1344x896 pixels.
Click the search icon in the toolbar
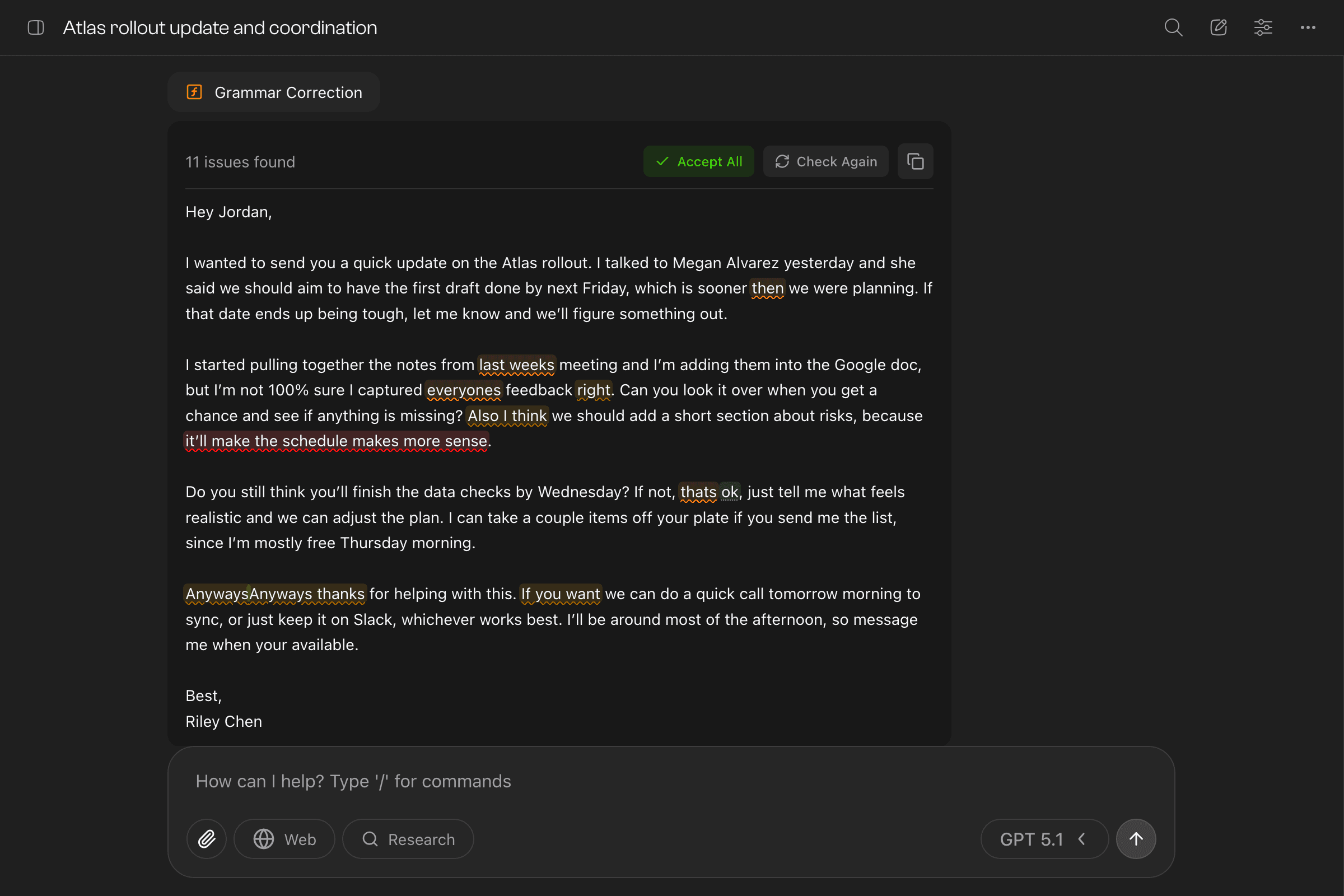1173,27
